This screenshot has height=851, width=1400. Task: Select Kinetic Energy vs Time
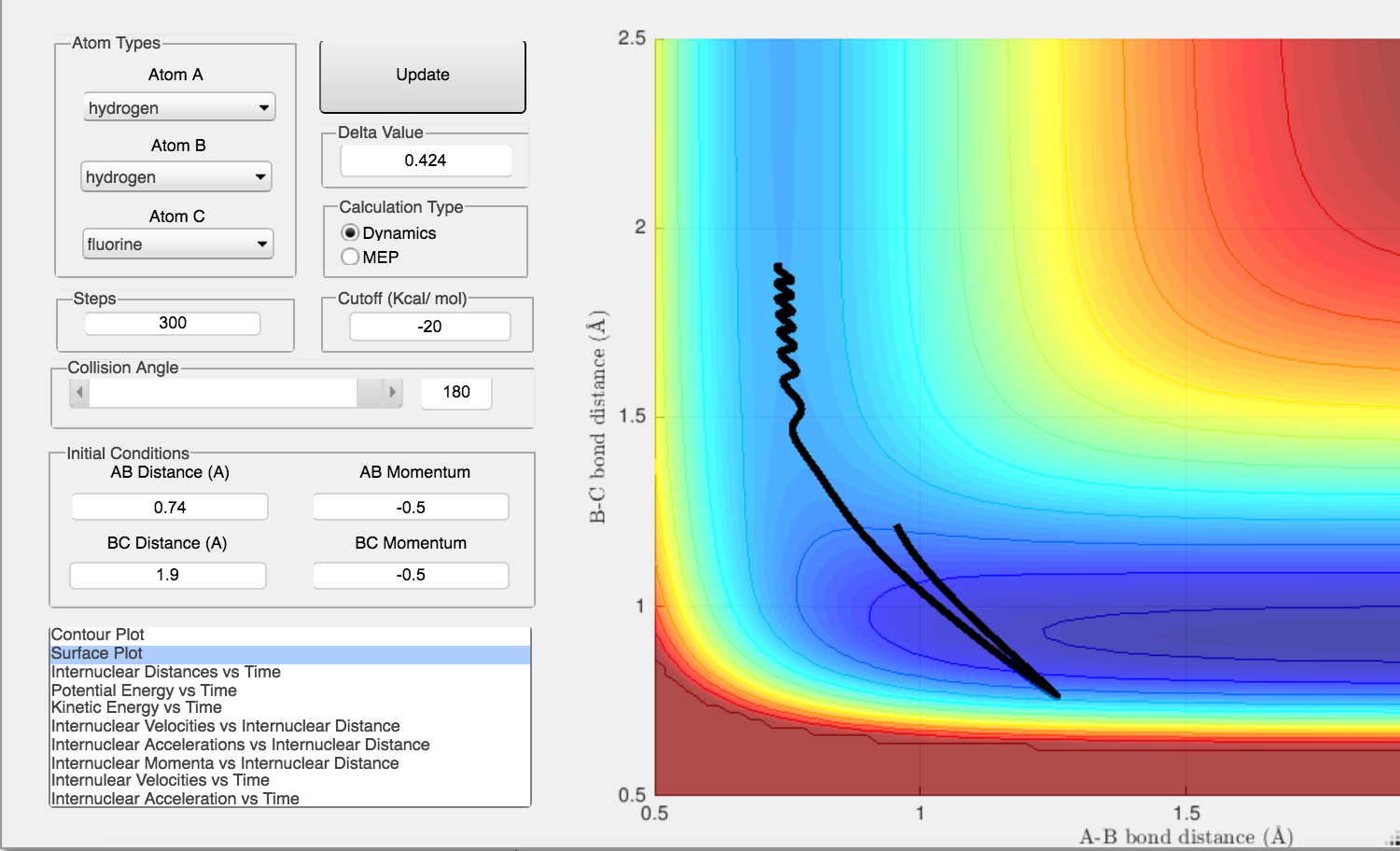point(289,708)
